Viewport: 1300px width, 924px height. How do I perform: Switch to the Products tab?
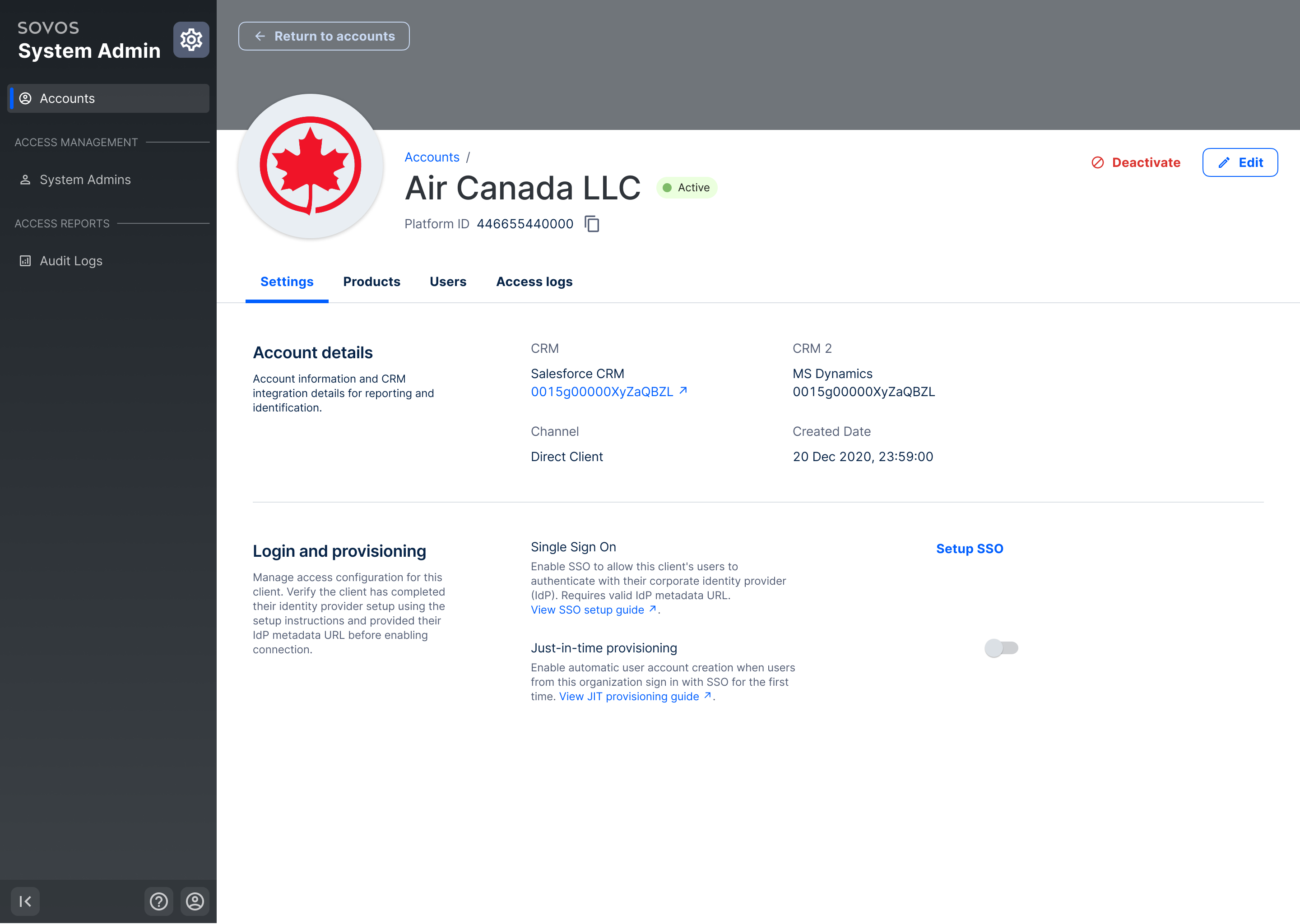pos(371,282)
